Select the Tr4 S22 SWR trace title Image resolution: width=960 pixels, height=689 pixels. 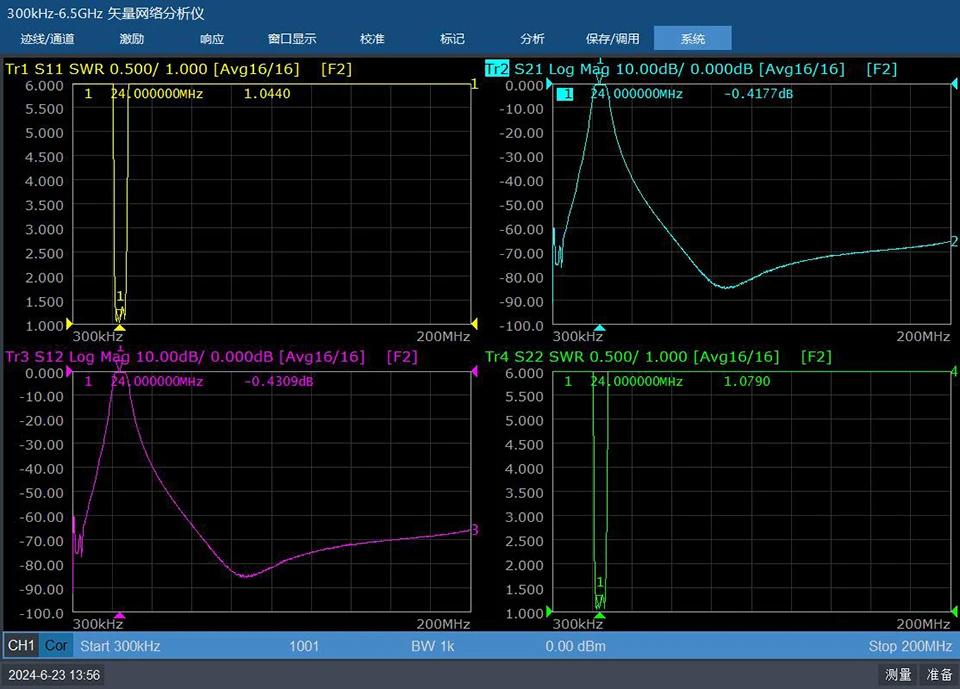click(659, 356)
